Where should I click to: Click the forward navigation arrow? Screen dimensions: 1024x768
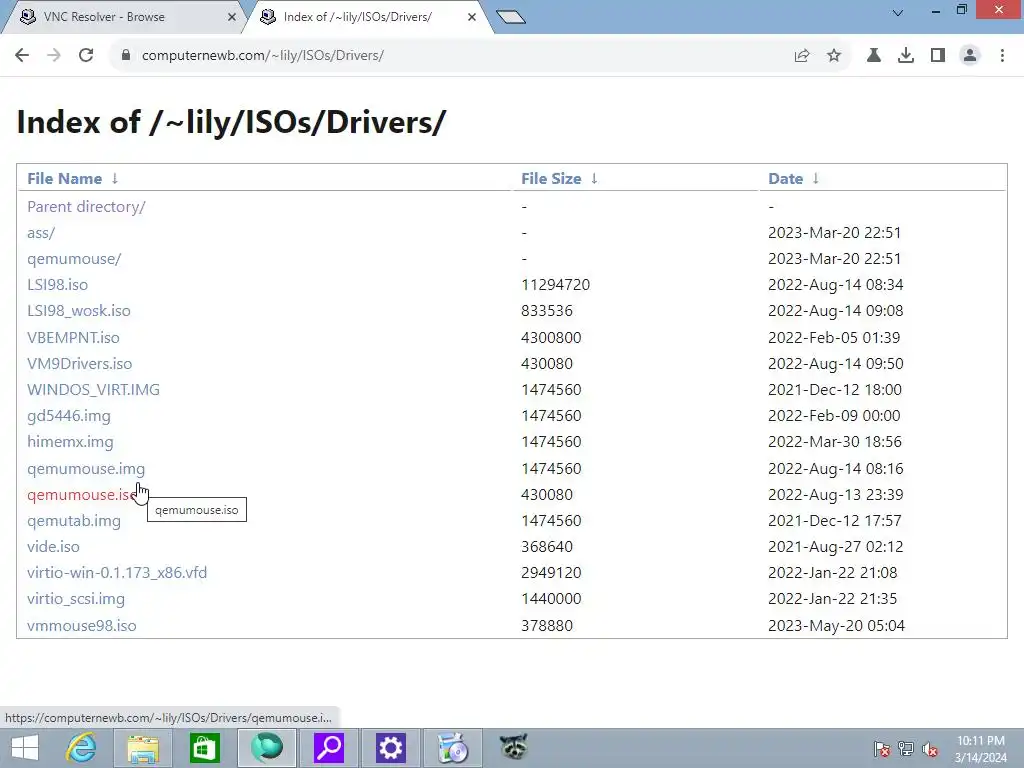point(54,56)
